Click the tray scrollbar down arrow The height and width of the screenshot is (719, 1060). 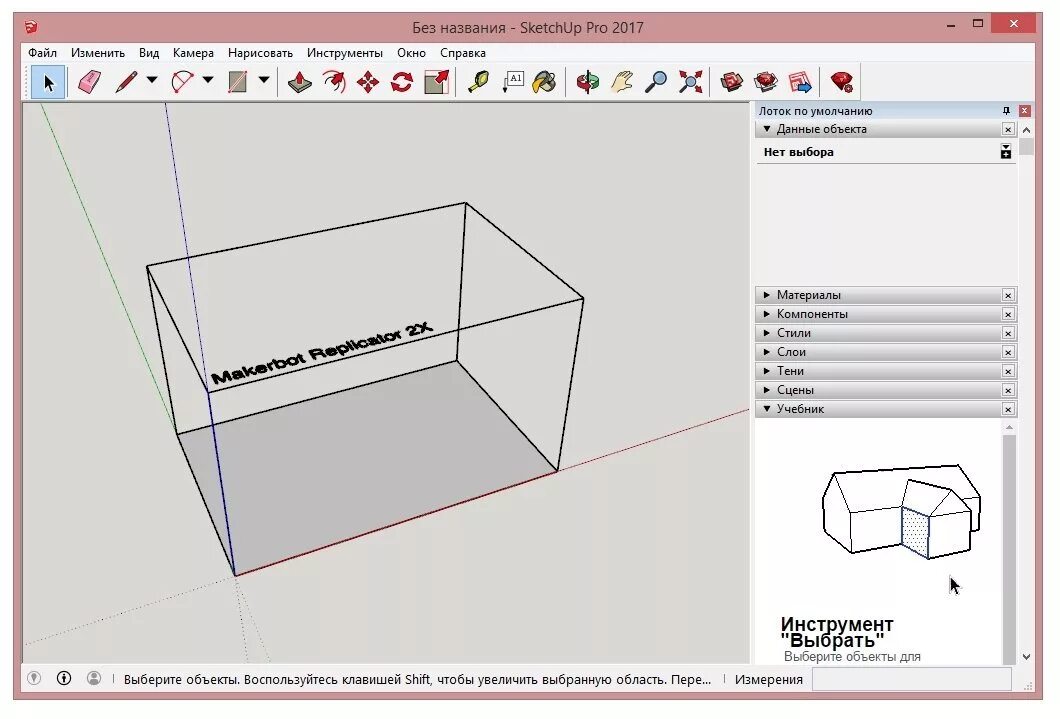1026,656
